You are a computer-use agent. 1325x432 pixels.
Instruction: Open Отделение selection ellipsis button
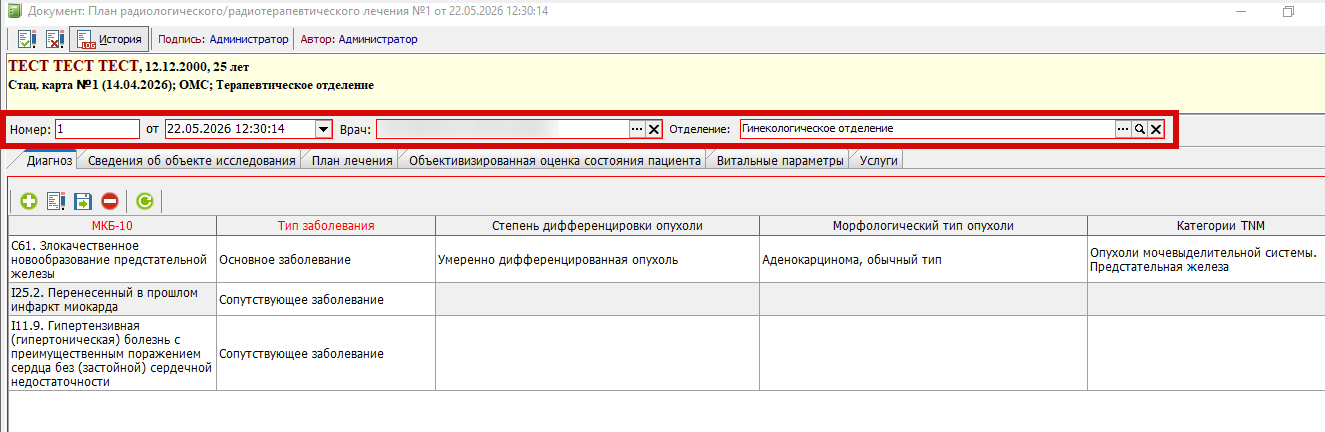pos(1123,129)
